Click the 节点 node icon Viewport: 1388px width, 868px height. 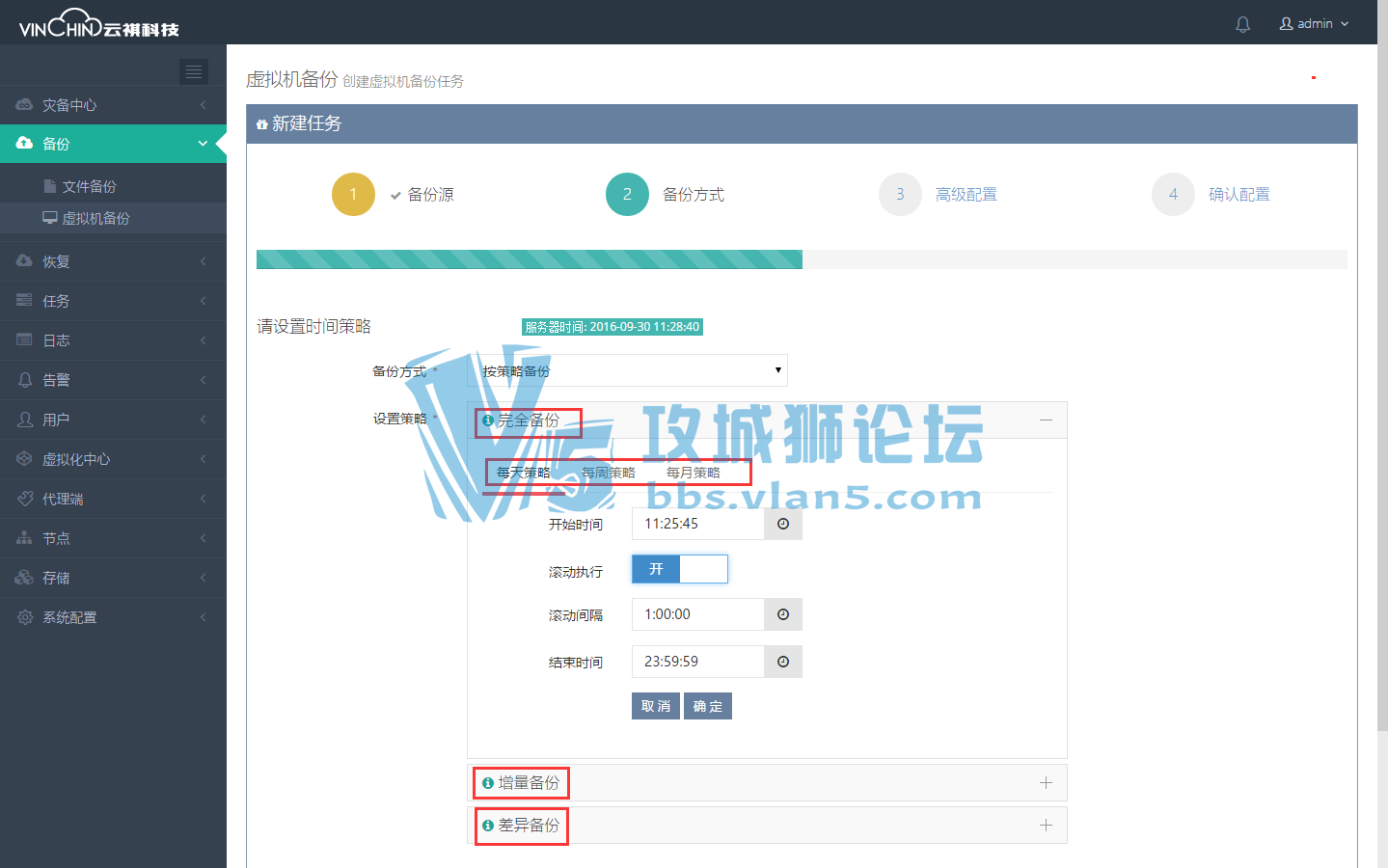click(24, 537)
